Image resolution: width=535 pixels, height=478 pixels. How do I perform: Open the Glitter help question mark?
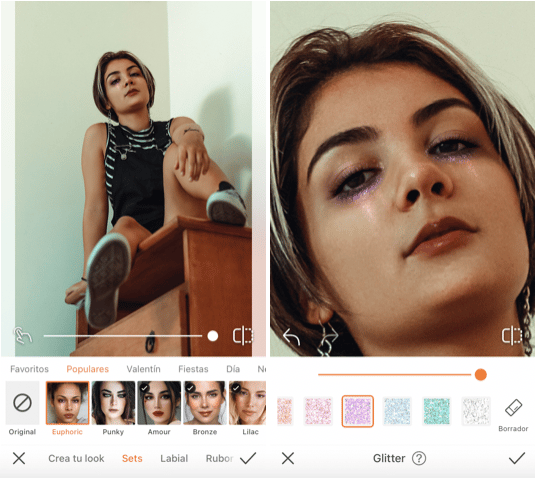(419, 458)
